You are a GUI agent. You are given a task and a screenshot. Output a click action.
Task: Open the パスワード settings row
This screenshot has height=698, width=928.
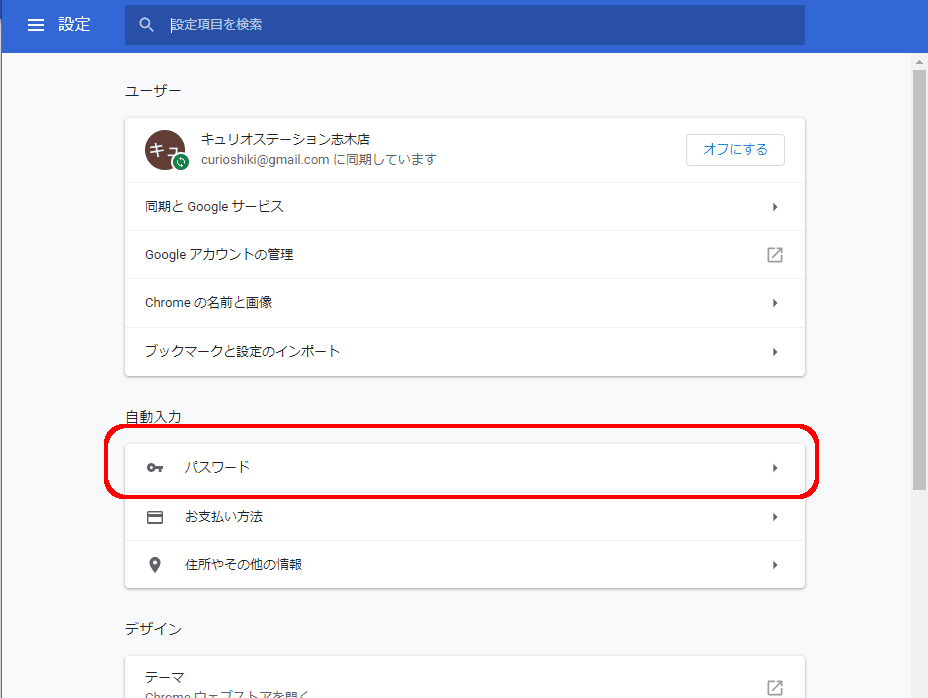click(x=465, y=468)
